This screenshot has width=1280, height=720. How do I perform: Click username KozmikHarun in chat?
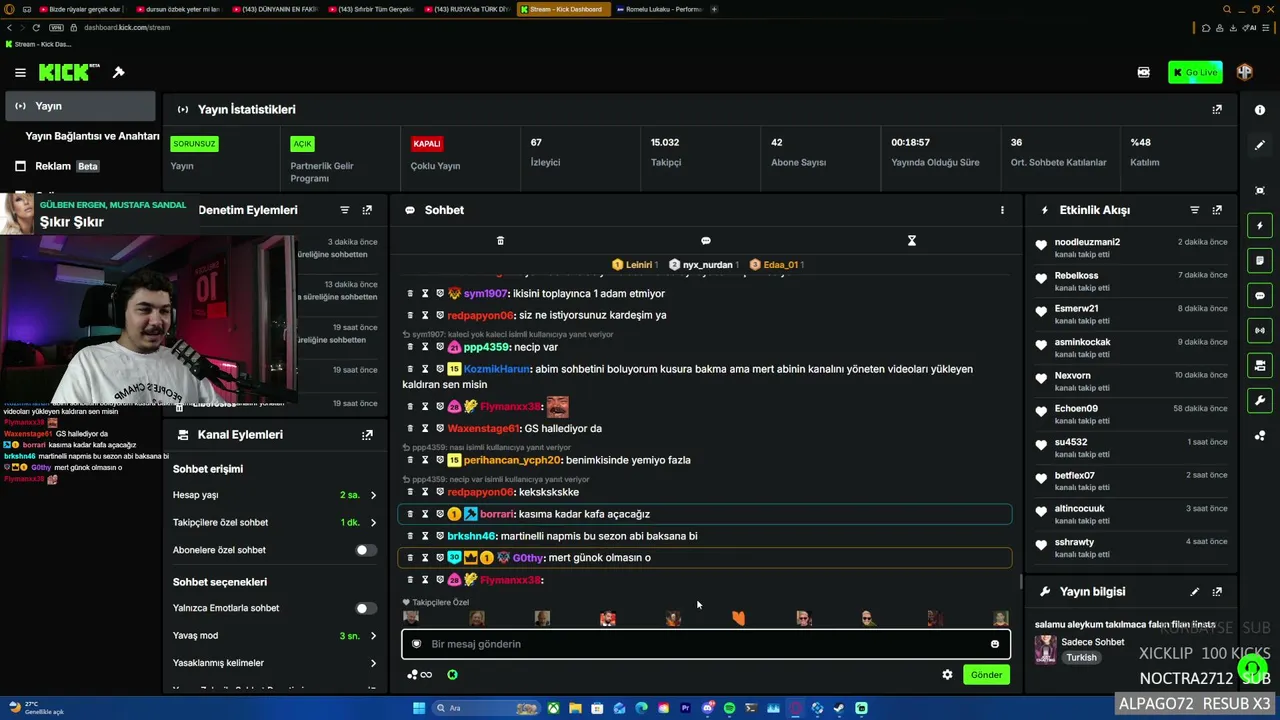click(x=497, y=369)
